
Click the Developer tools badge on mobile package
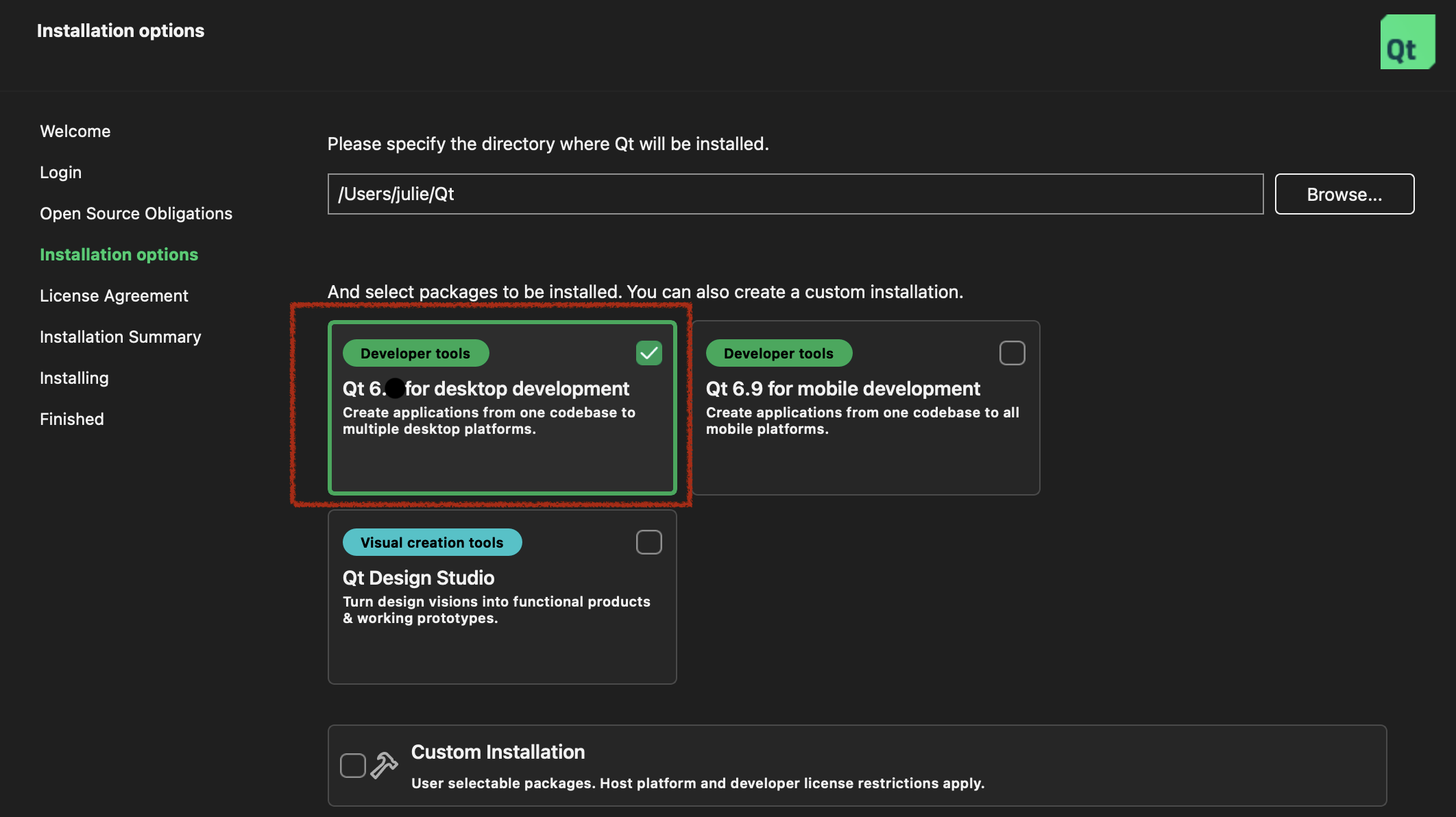point(778,352)
